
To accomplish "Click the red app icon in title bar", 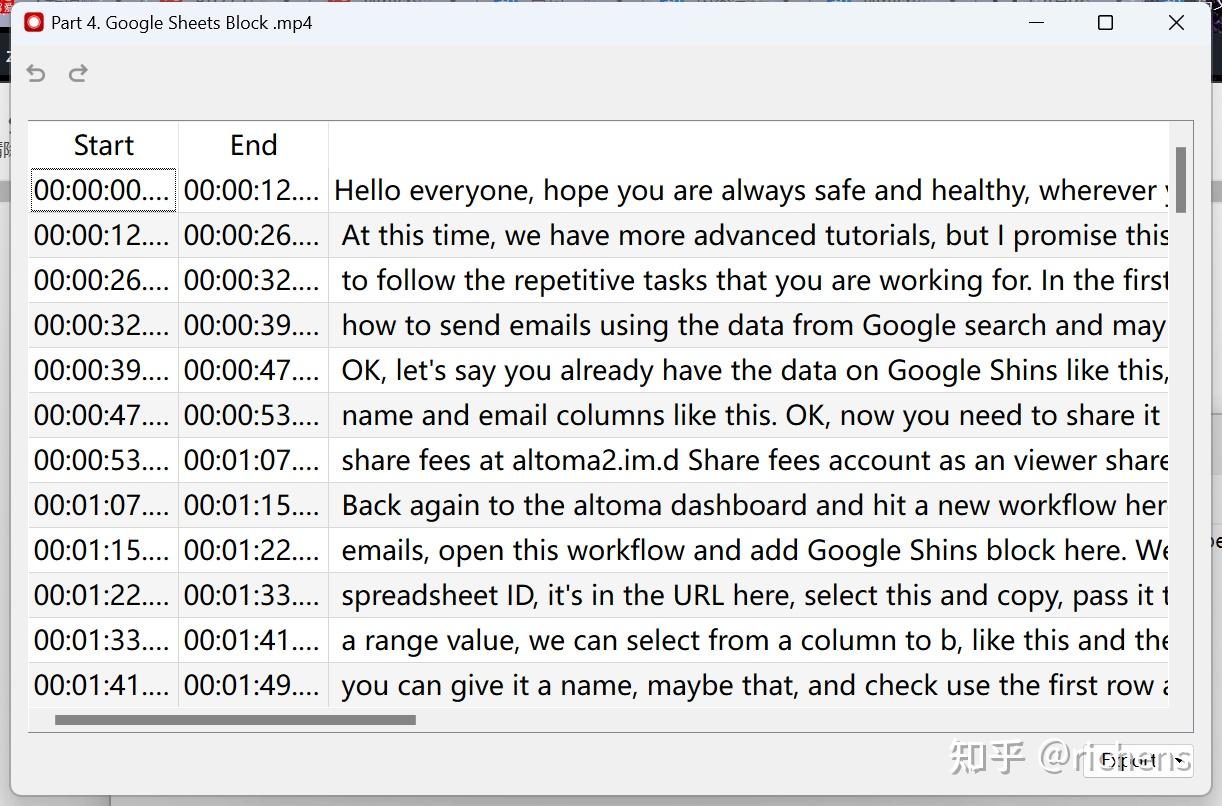I will (33, 21).
